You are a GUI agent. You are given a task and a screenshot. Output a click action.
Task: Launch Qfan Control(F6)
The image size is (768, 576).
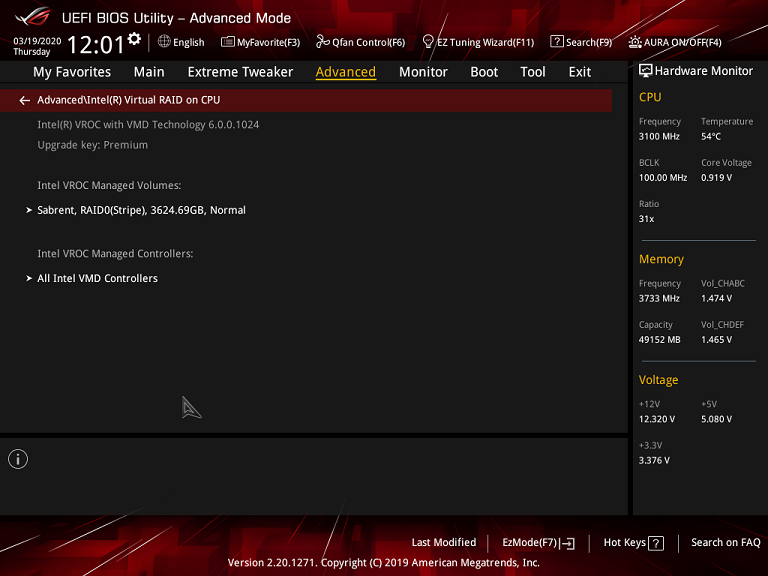pyautogui.click(x=368, y=43)
